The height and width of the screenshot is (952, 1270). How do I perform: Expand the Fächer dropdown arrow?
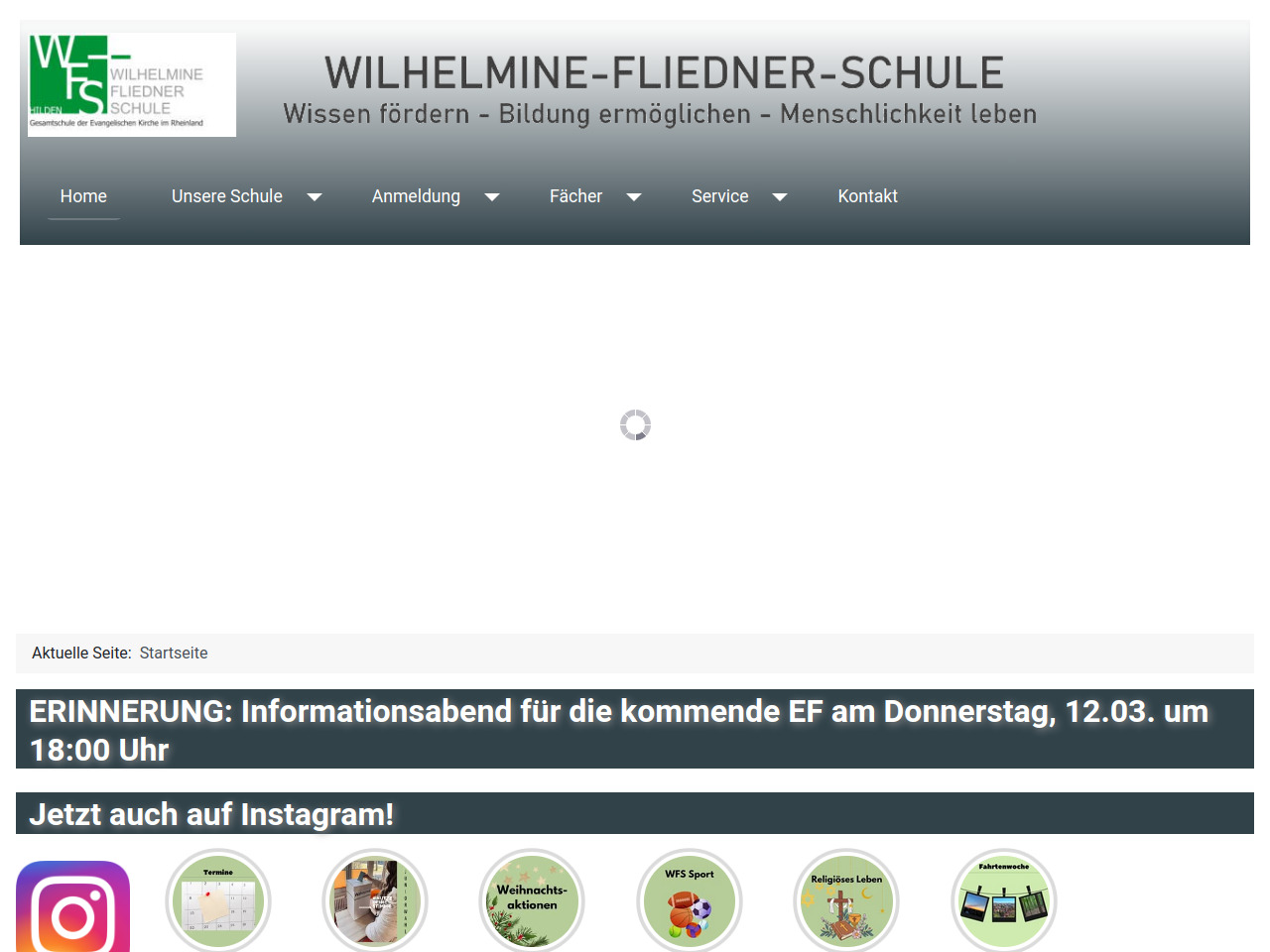634,197
